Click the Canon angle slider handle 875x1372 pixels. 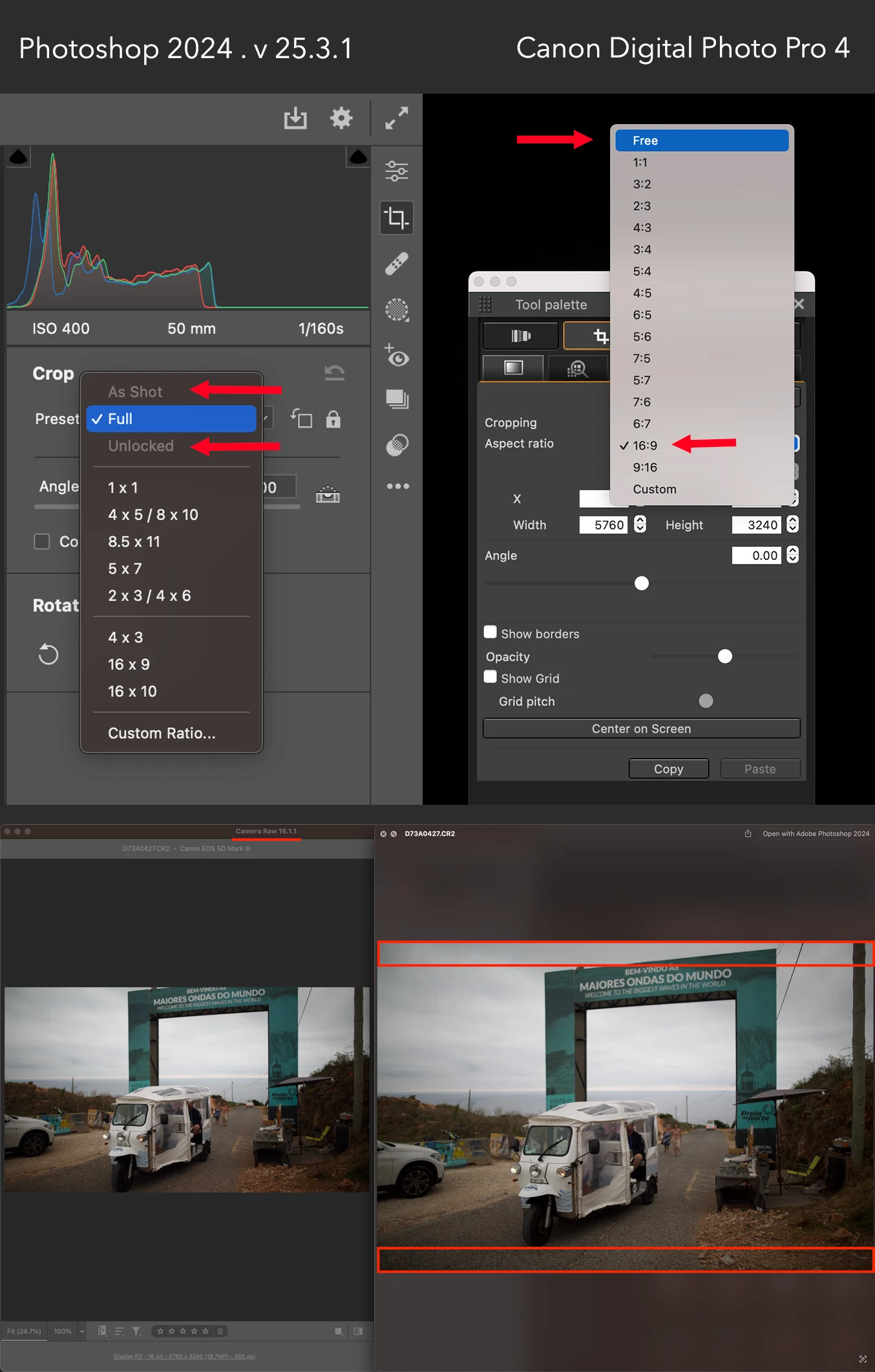coord(641,583)
